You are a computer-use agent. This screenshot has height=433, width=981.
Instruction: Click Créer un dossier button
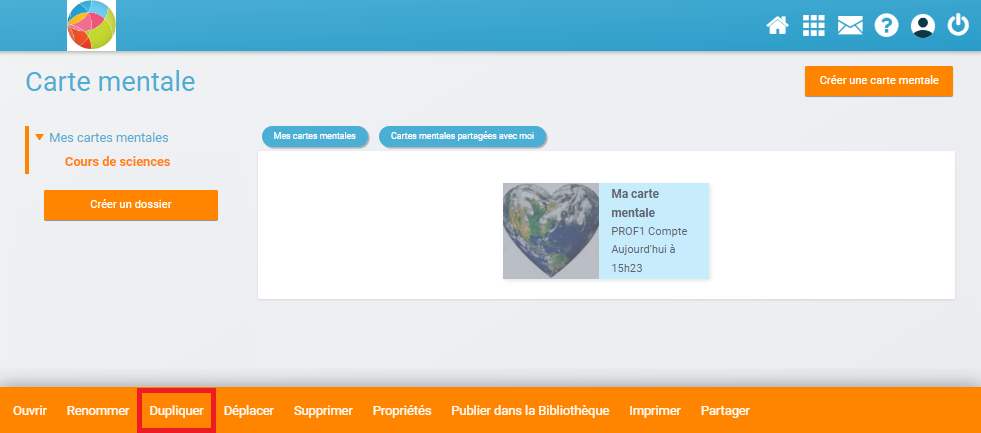tap(131, 205)
